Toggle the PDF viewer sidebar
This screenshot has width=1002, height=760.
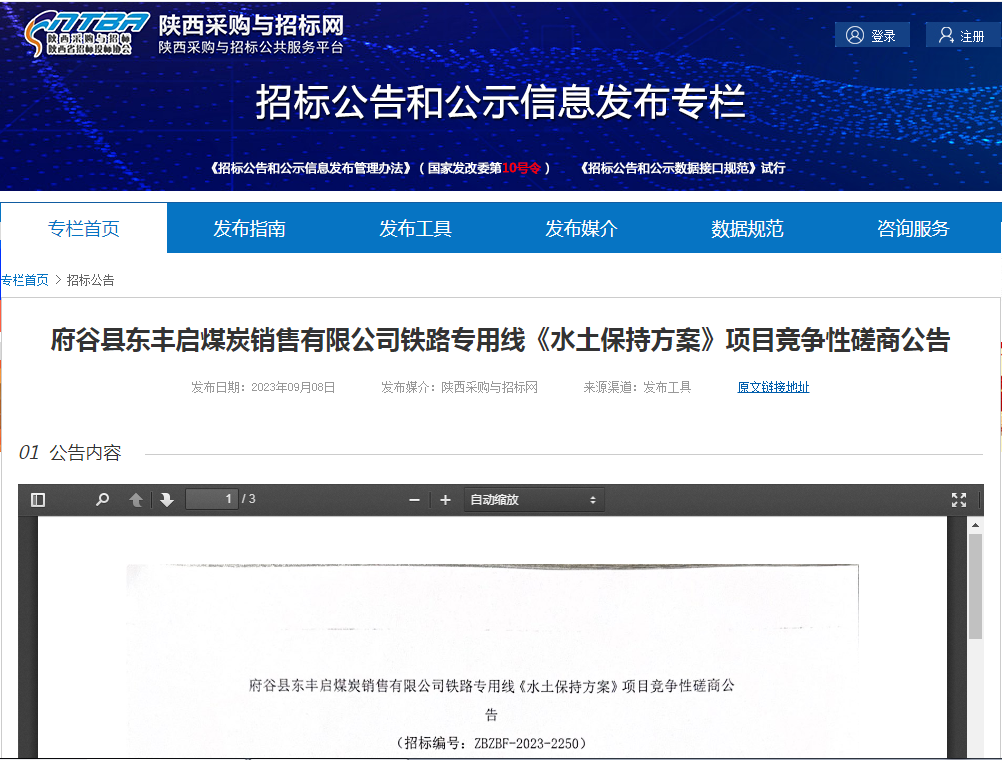[x=38, y=500]
